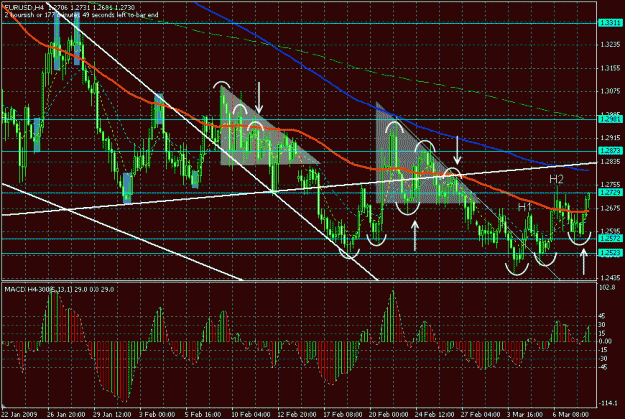Click the 12 Feb 20:00 time label
625x419 pixels.
(x=298, y=414)
